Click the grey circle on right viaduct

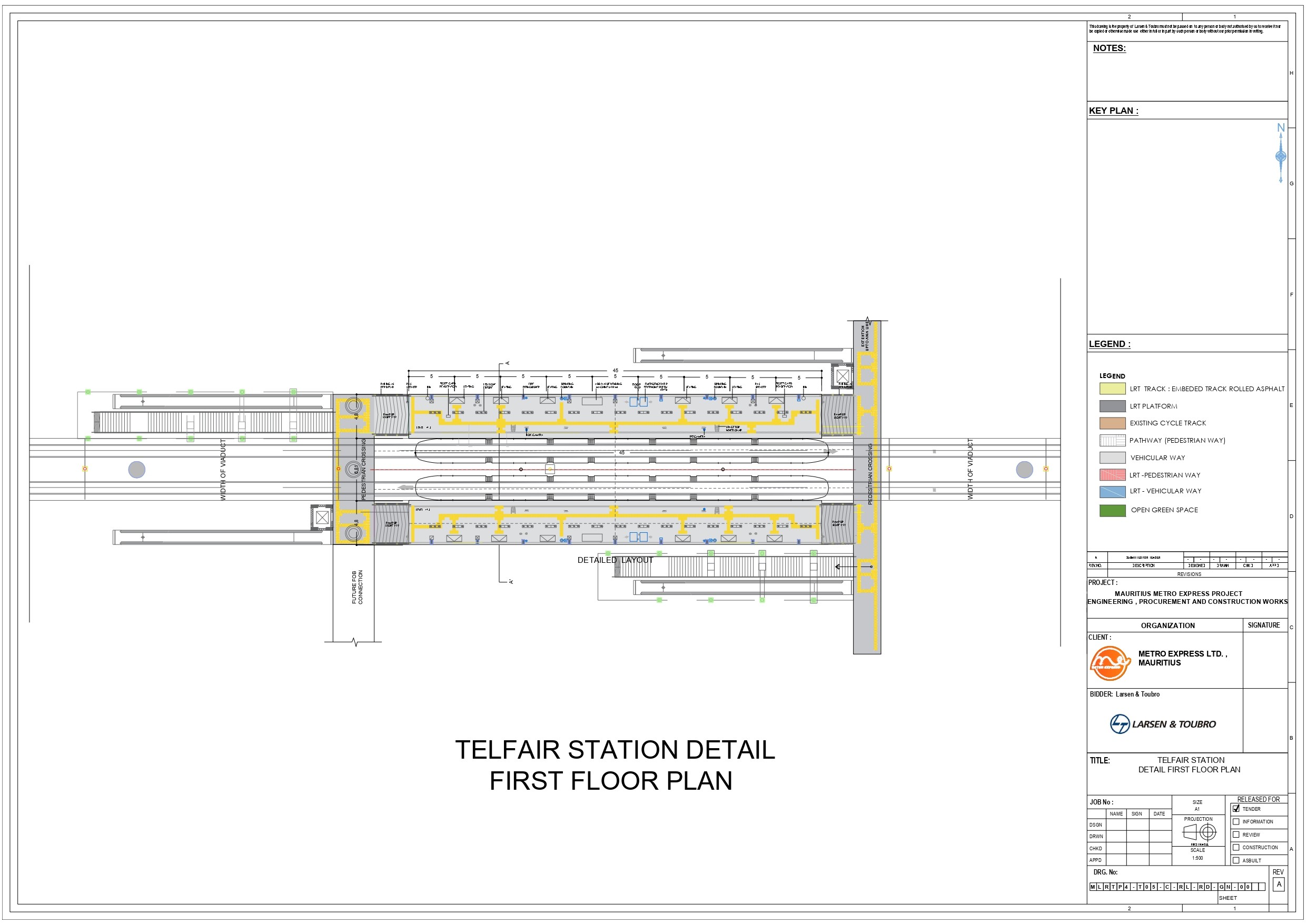1025,470
